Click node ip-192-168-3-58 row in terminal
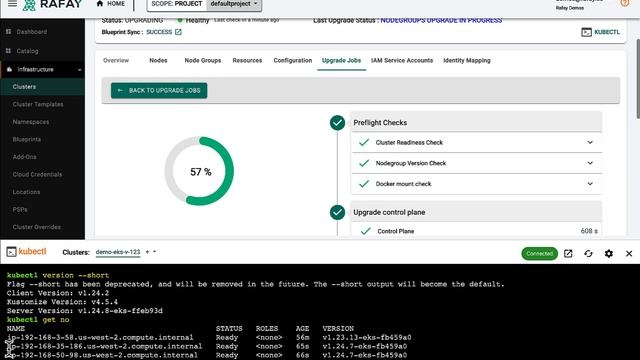 [209, 338]
